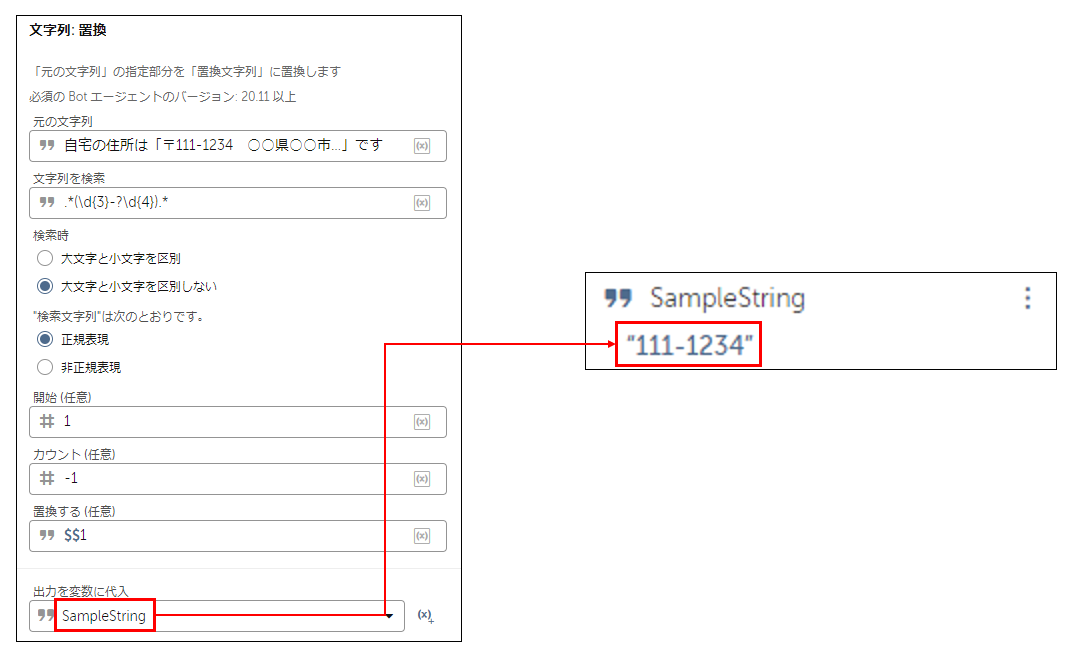
Task: Click the 置換する field containing $$1
Action: (238, 536)
